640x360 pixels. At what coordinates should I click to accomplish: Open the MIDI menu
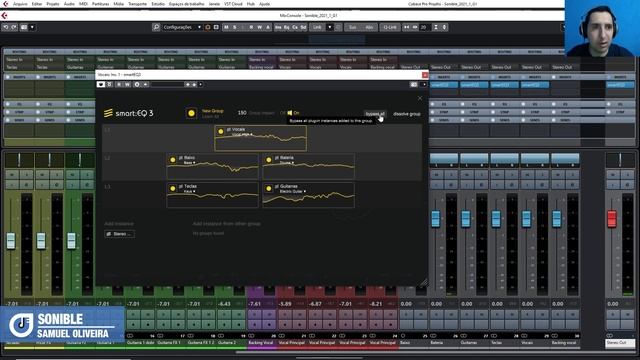pos(83,4)
